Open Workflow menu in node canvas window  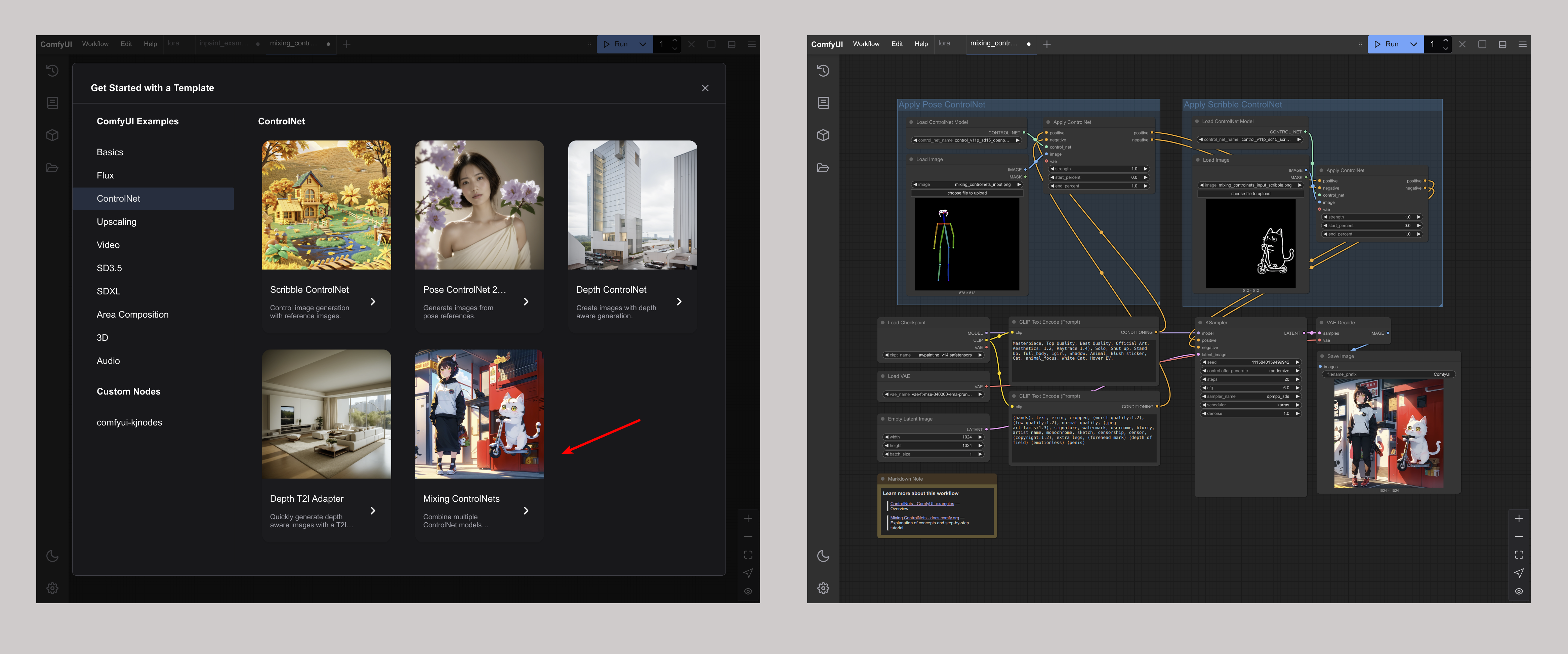point(866,44)
